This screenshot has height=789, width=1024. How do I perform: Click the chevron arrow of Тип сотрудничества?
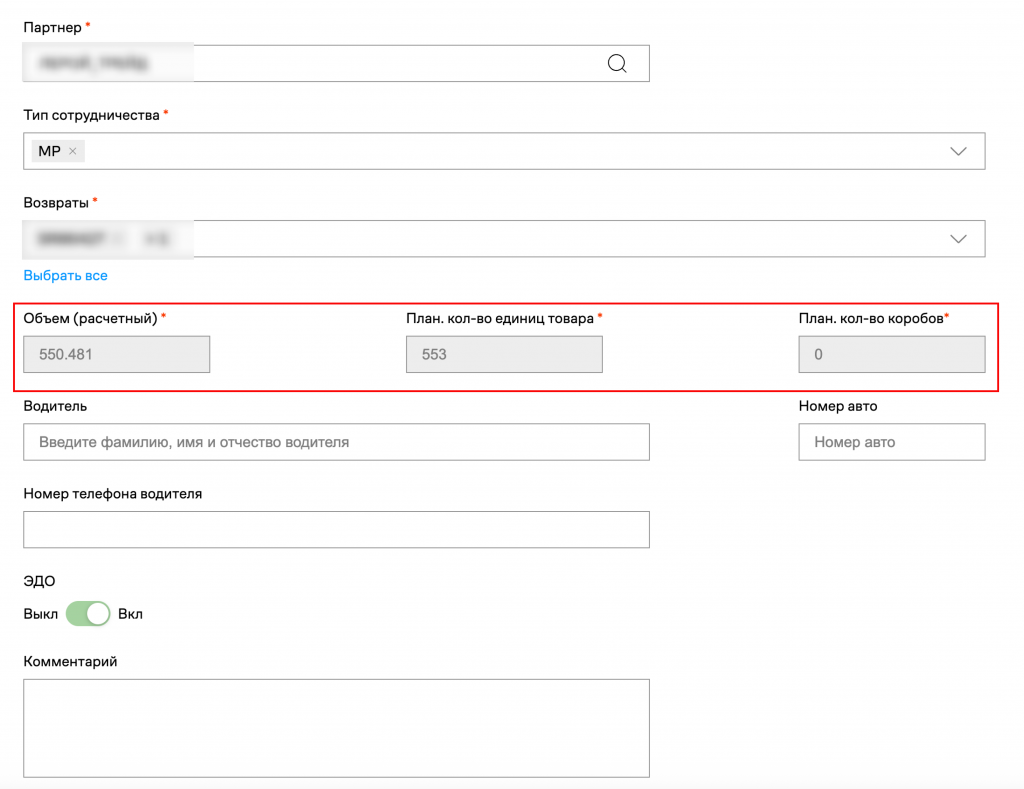(x=958, y=151)
